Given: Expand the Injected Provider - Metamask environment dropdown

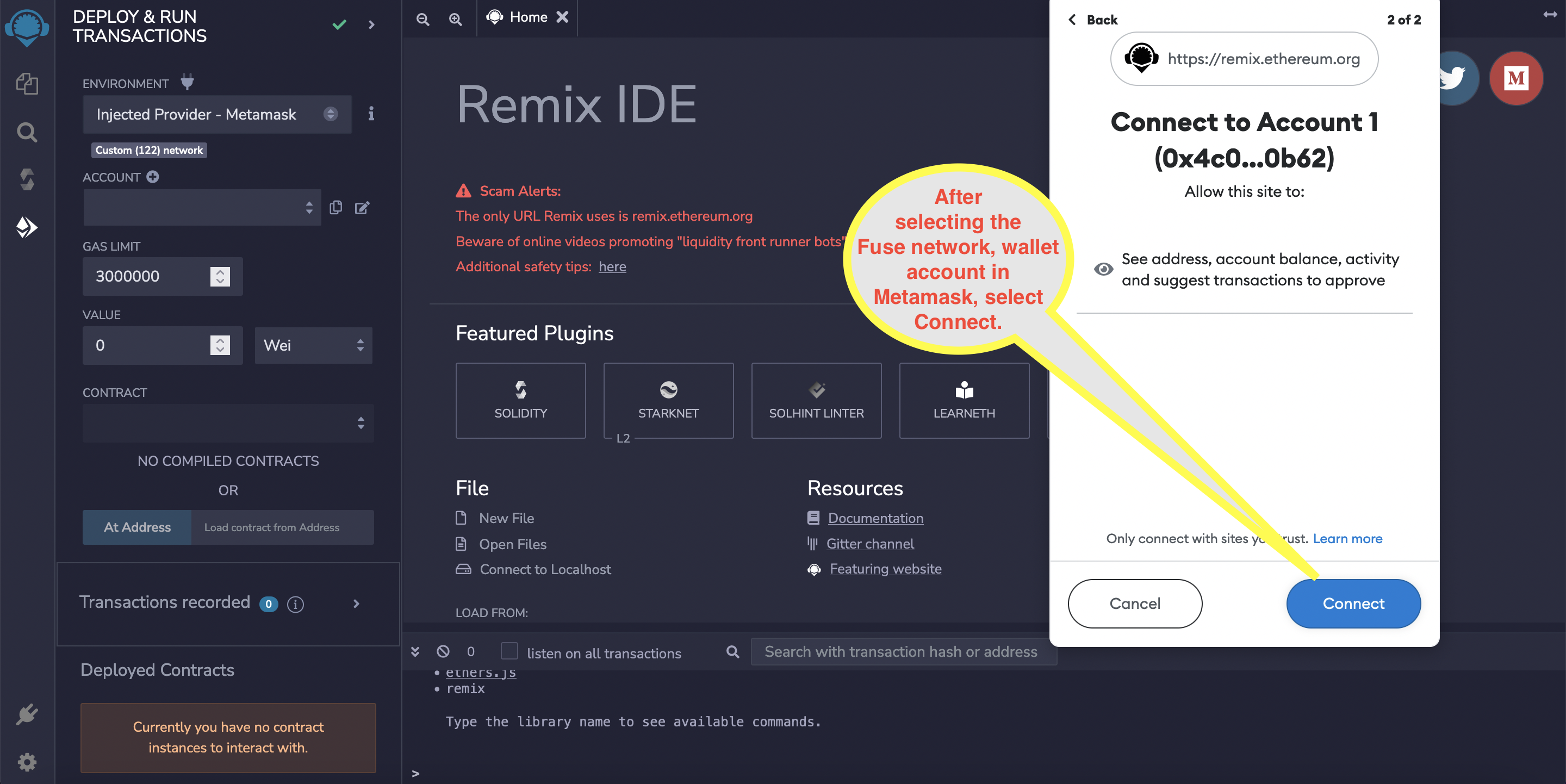Looking at the screenshot, I should 216,114.
